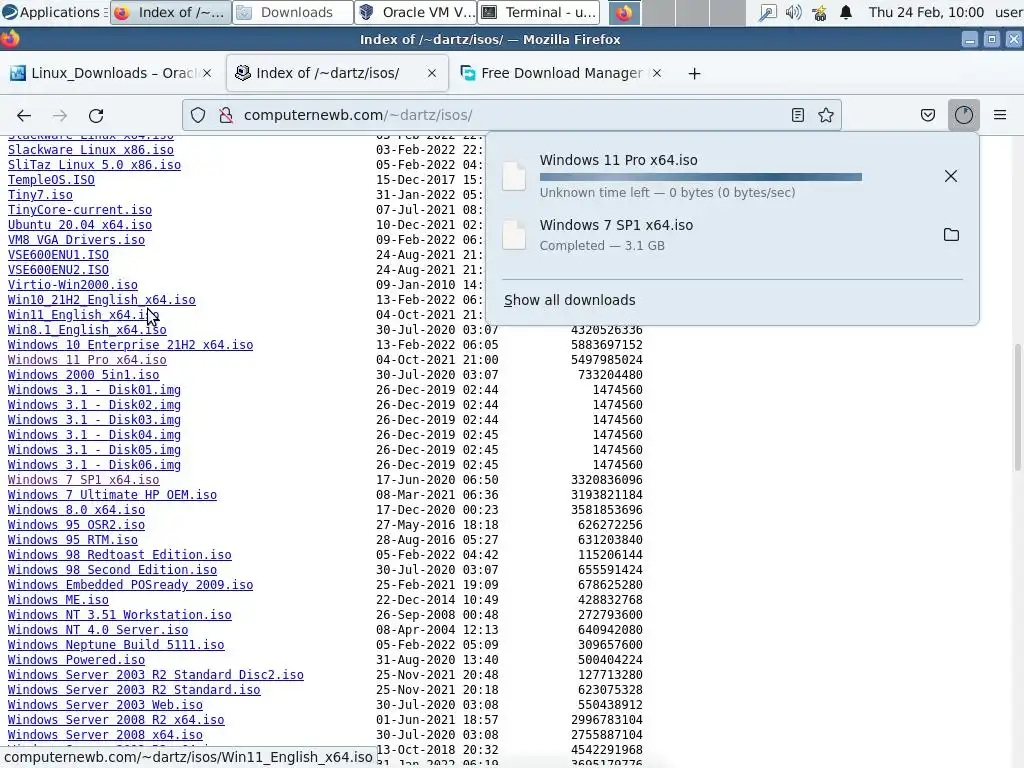
Task: Close the Free Download Manager tab
Action: point(657,73)
